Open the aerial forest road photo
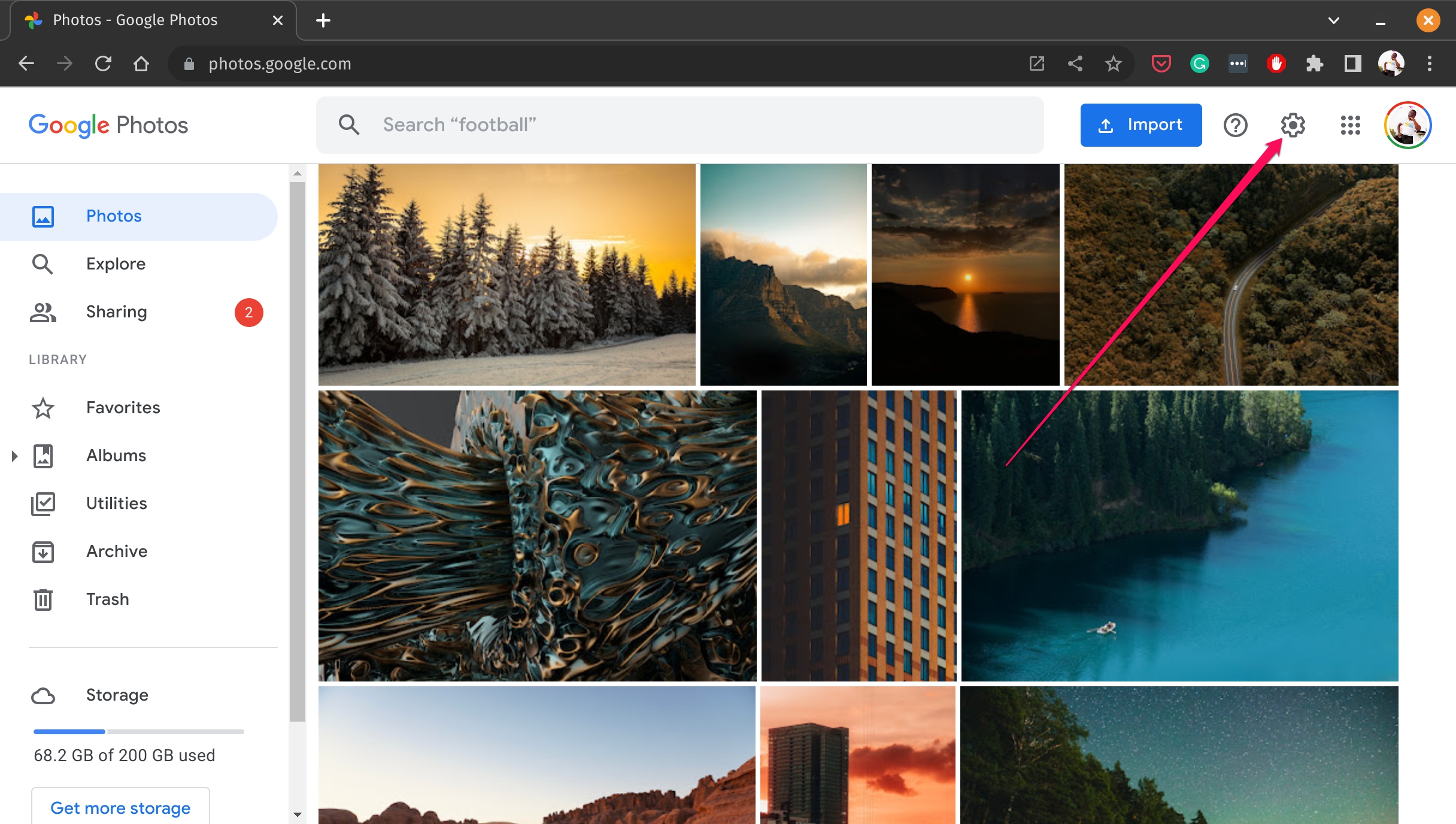Screen dimensions: 1456x824 1231,274
